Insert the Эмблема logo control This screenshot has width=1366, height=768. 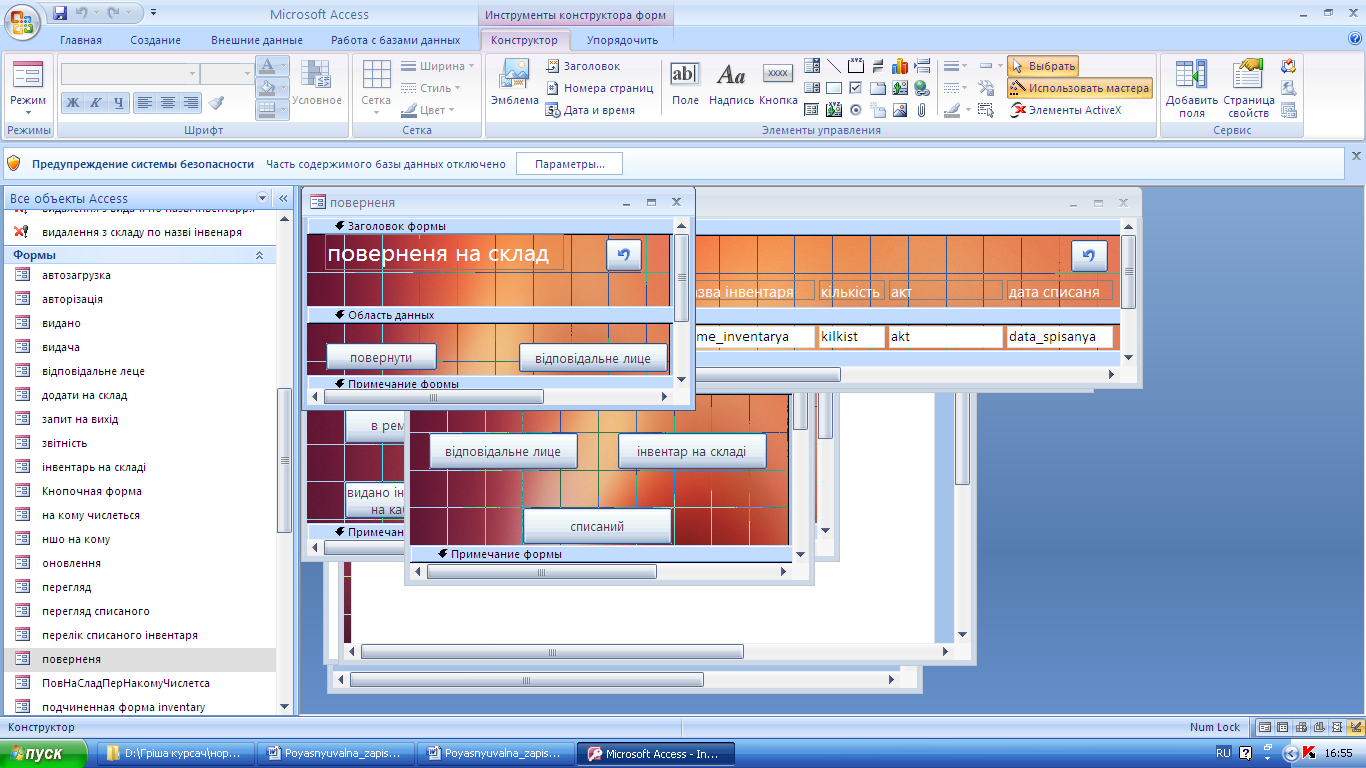point(515,82)
